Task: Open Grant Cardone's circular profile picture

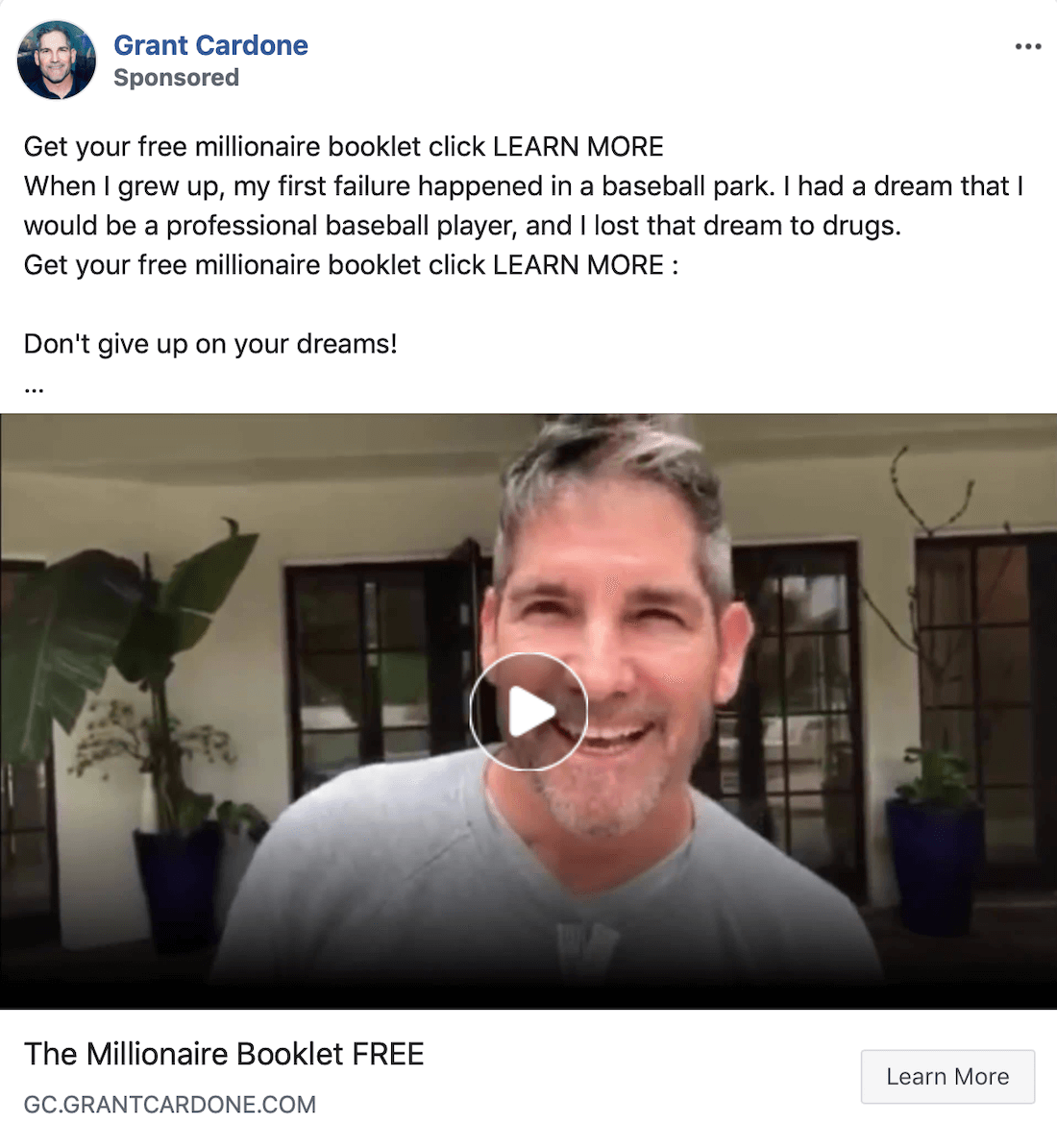Action: [57, 60]
